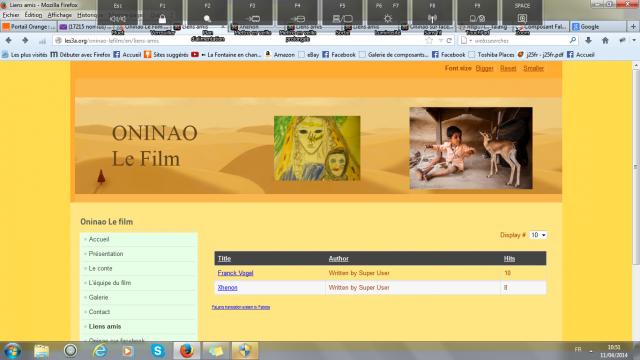The height and width of the screenshot is (360, 640).
Task: Click the painted mask picture in the banner
Action: 317,148
